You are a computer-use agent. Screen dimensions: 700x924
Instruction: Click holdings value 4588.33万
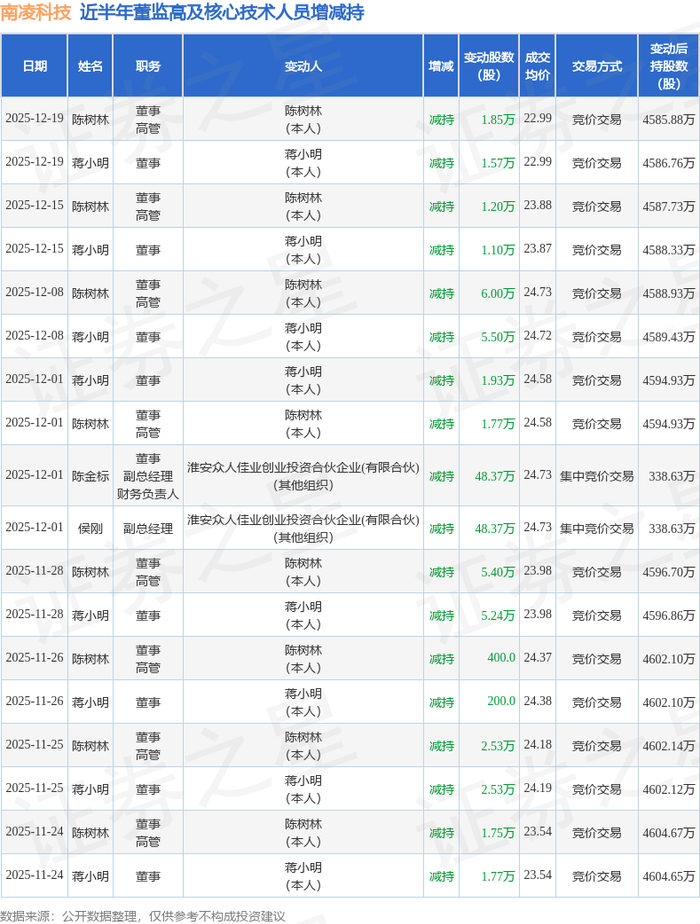[669, 250]
